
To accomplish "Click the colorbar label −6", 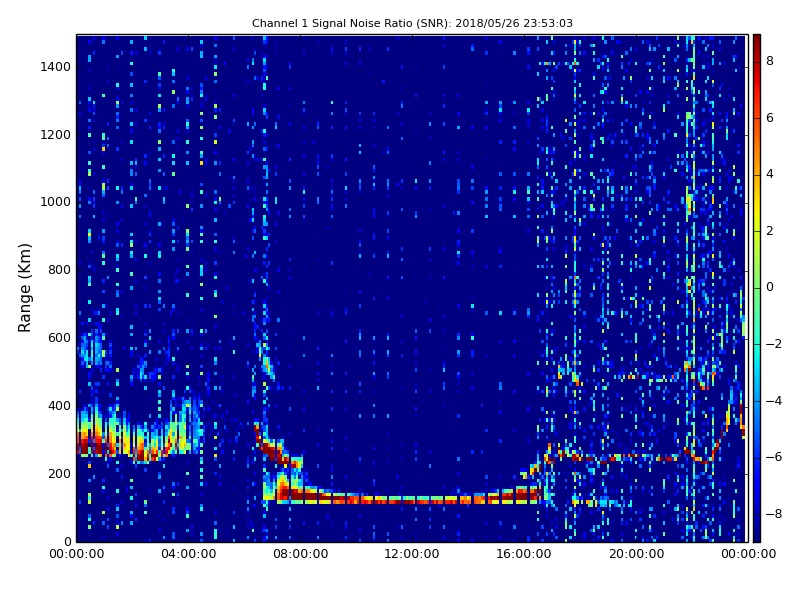I will click(774, 457).
